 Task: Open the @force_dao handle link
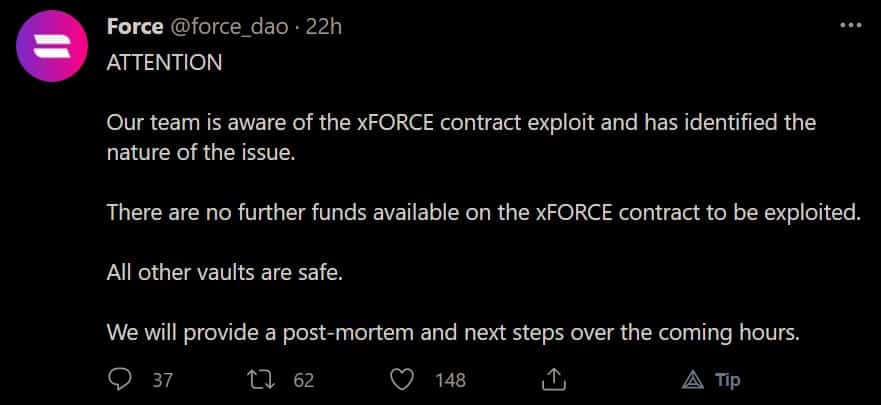pyautogui.click(x=229, y=26)
